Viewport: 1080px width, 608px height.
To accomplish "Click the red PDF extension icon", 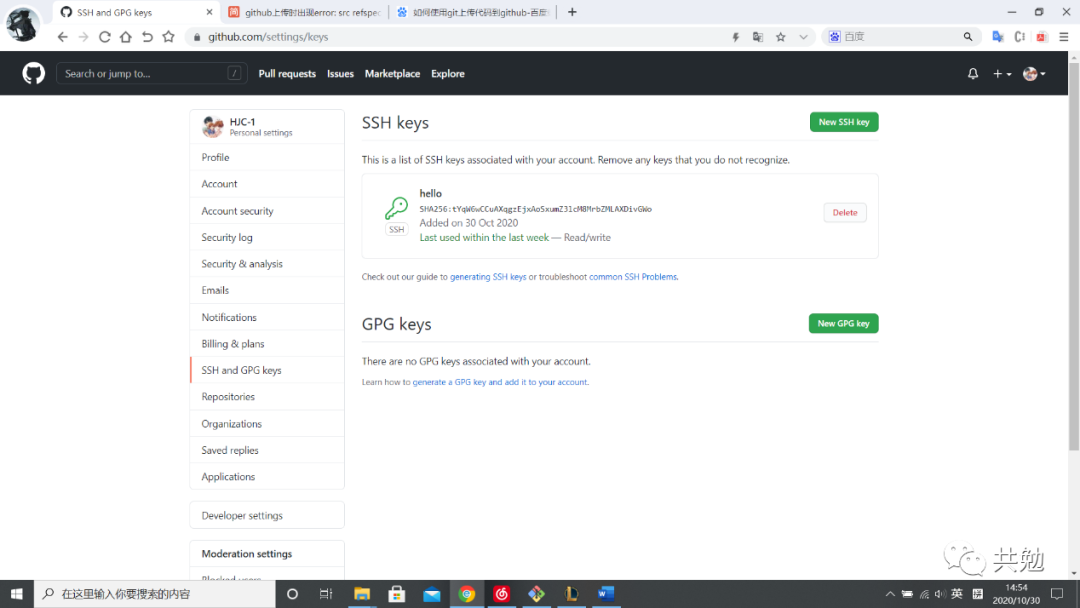I will point(1041,37).
